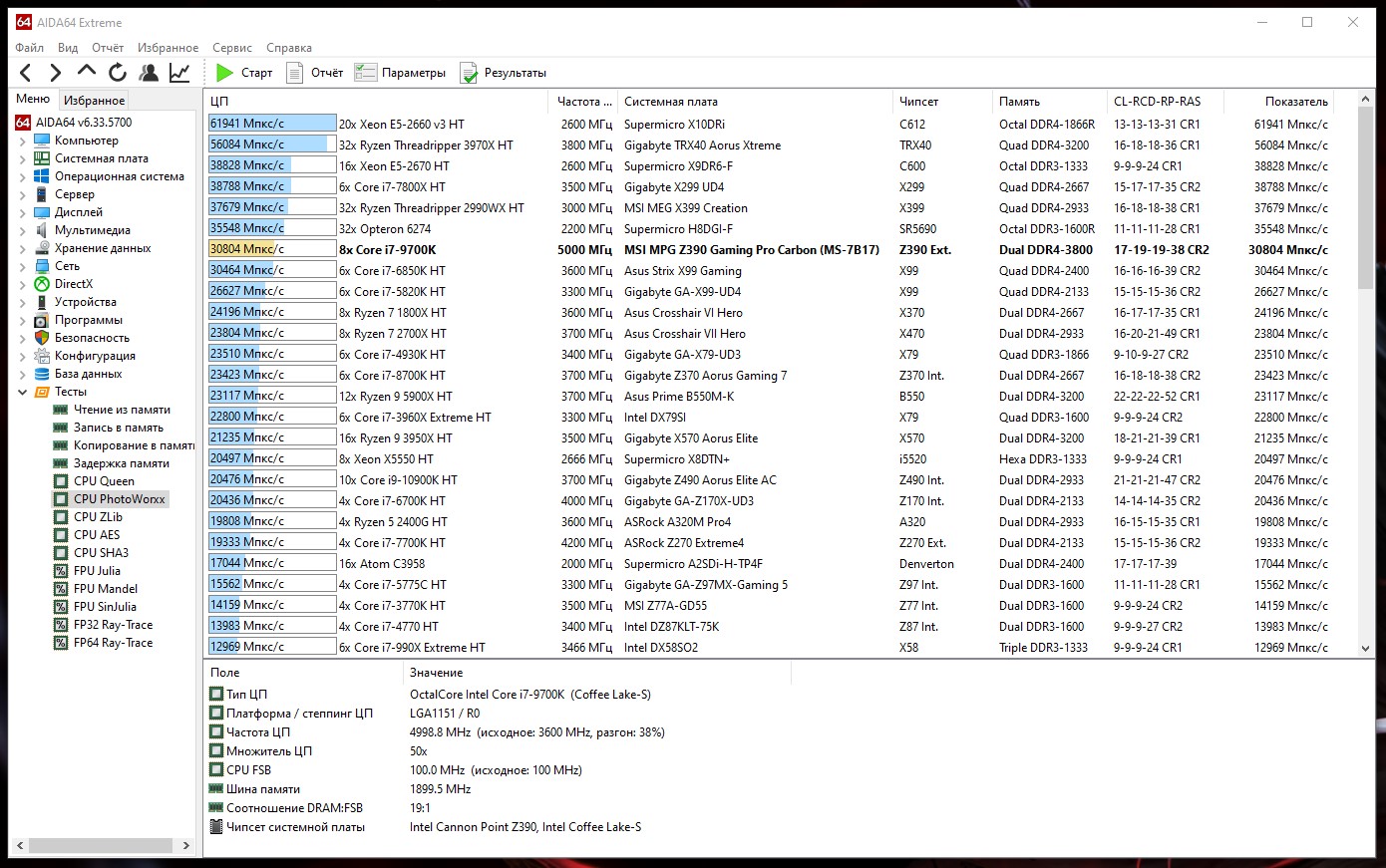This screenshot has width=1386, height=868.
Task: Expand the Сеть tree node
Action: tap(23, 267)
